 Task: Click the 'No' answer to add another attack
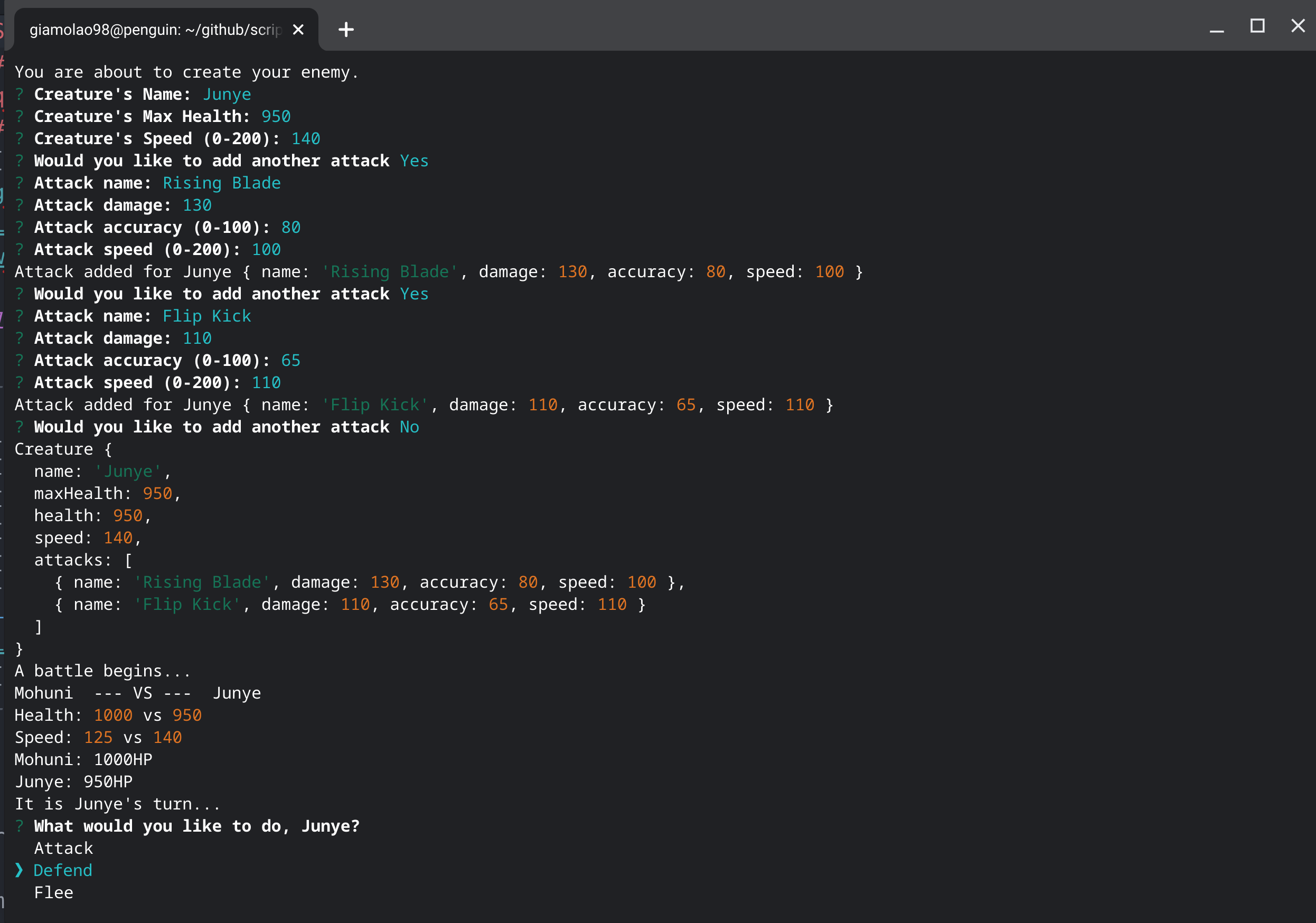[409, 427]
